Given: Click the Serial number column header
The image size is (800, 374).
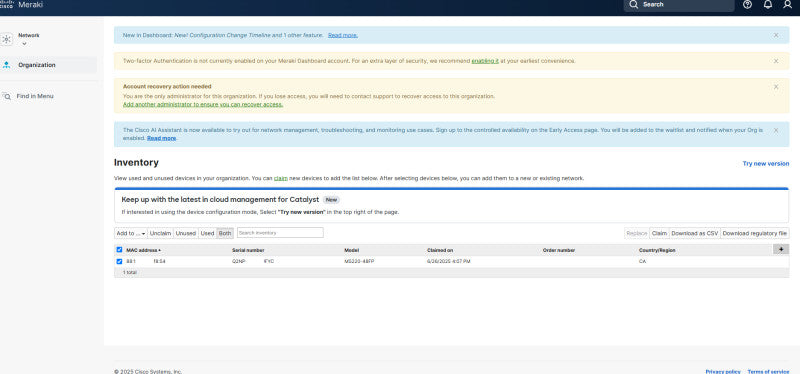Looking at the screenshot, I should coord(248,251).
